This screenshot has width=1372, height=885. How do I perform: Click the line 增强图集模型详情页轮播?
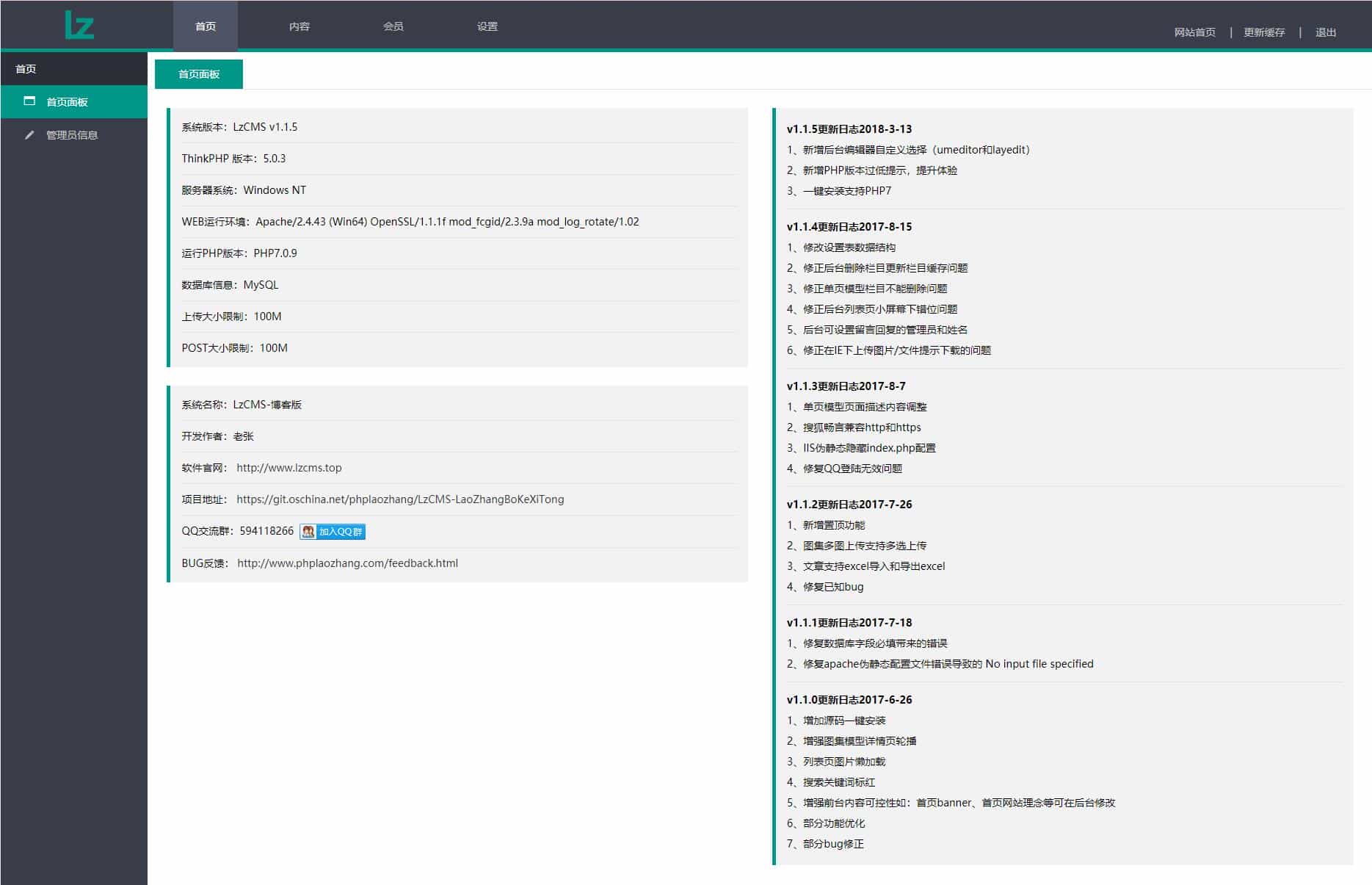pos(852,741)
